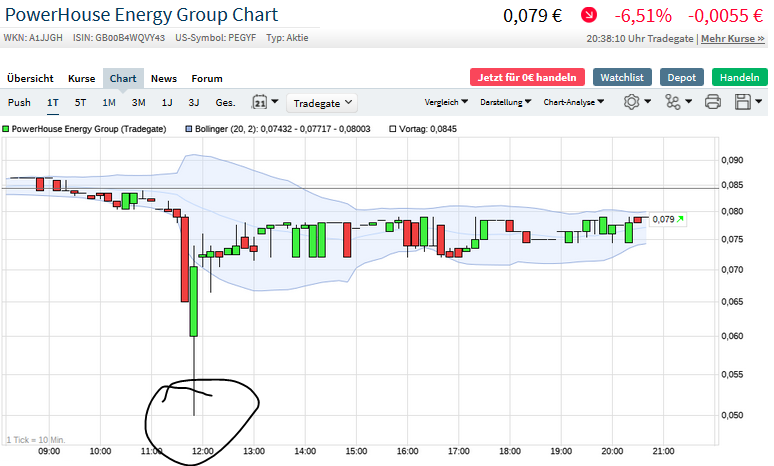Click the green Handeln button
Screen dimensions: 774x466
click(x=739, y=78)
